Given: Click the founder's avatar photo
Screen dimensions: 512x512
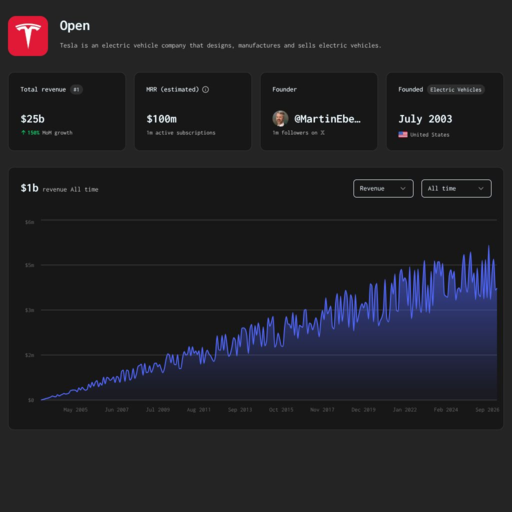Looking at the screenshot, I should 280,119.
